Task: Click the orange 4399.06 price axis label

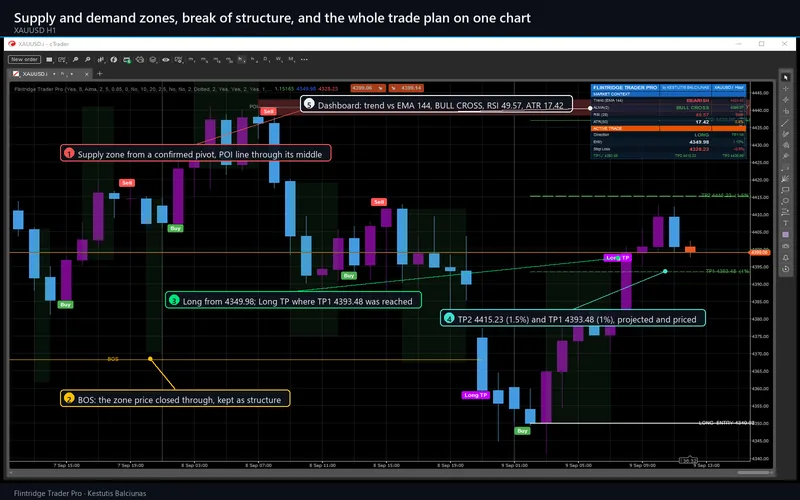Action: (x=759, y=253)
